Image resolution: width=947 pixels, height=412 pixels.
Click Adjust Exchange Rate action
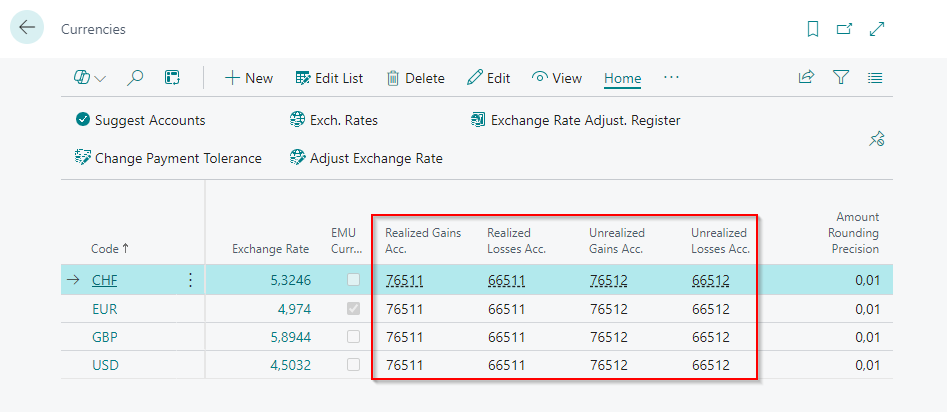[366, 158]
